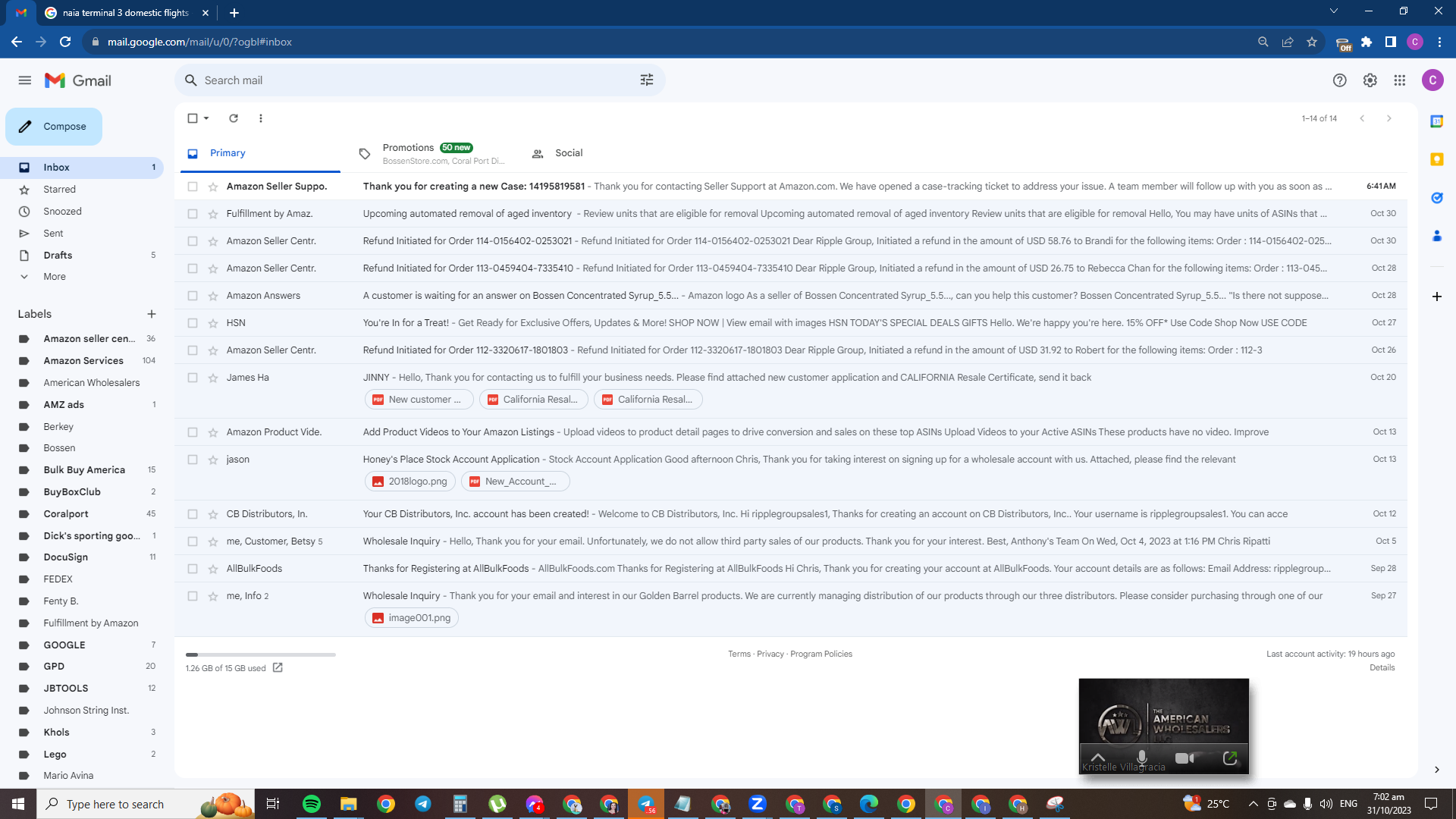Open Gmail Settings gear
This screenshot has width=1456, height=819.
(x=1370, y=80)
